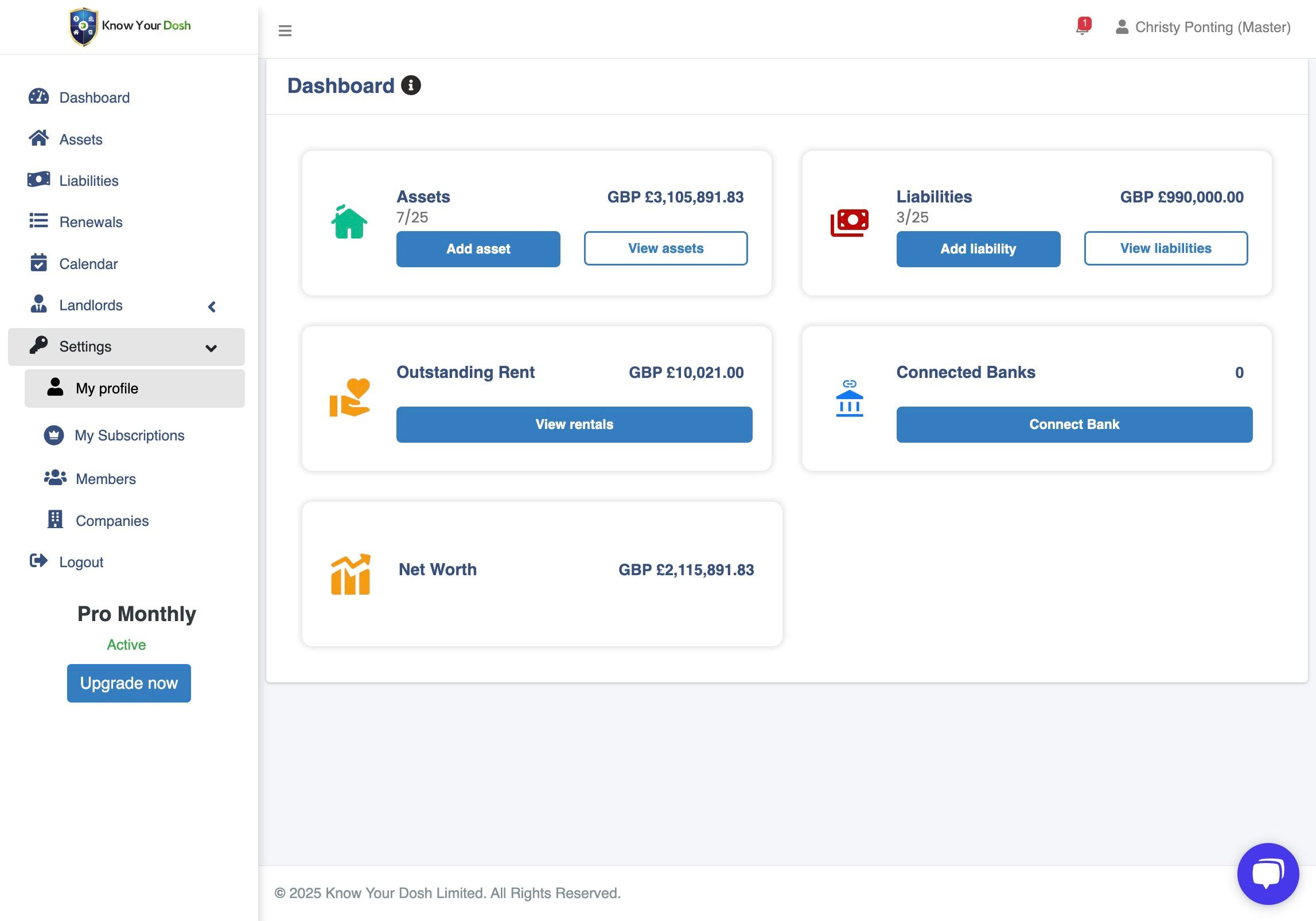
Task: Click the Upgrade now button
Action: (x=129, y=683)
